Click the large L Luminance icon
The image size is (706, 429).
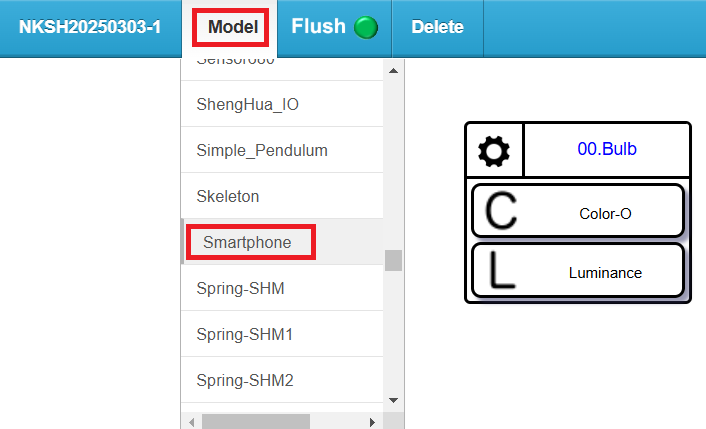click(x=501, y=271)
